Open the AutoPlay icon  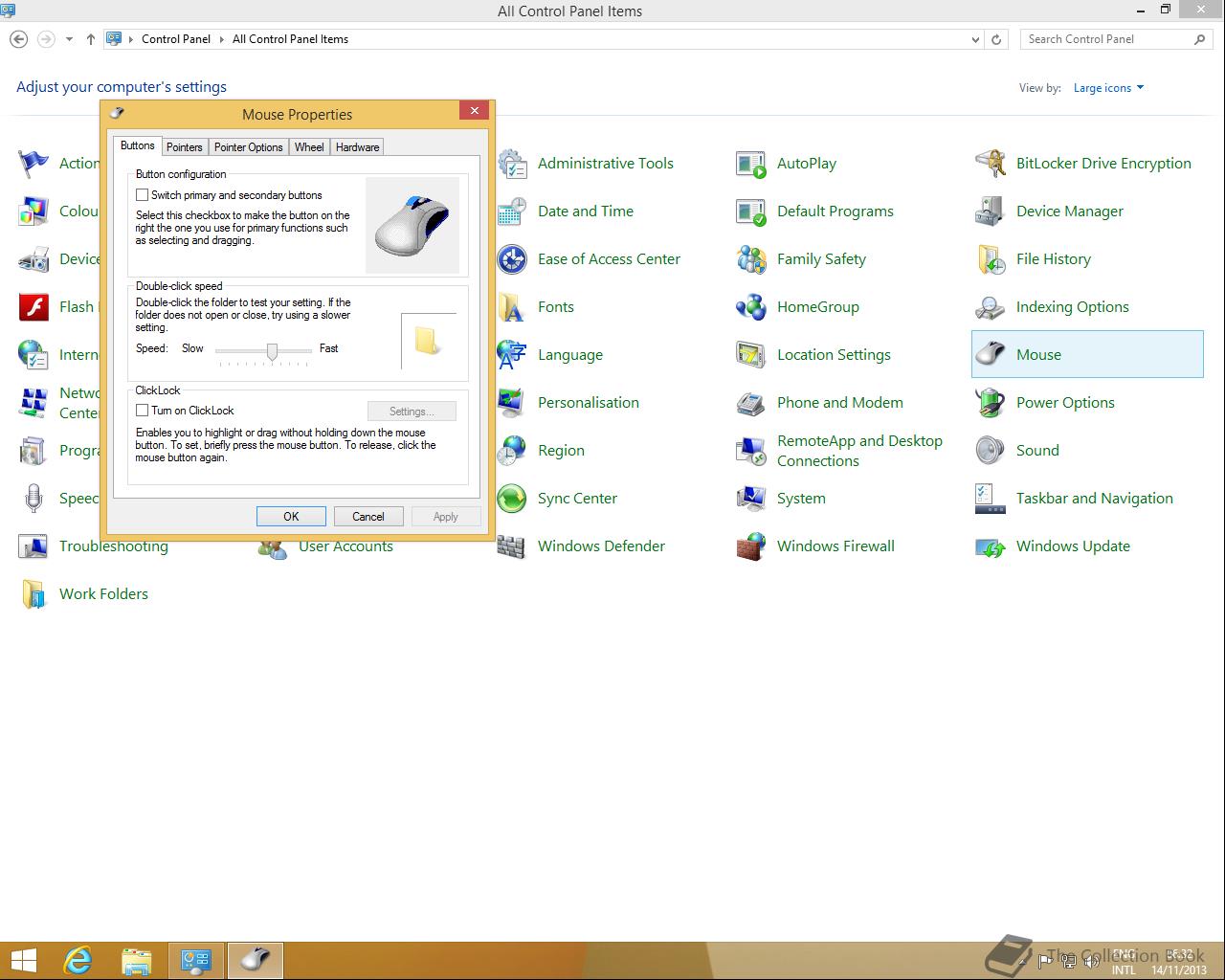[x=751, y=164]
